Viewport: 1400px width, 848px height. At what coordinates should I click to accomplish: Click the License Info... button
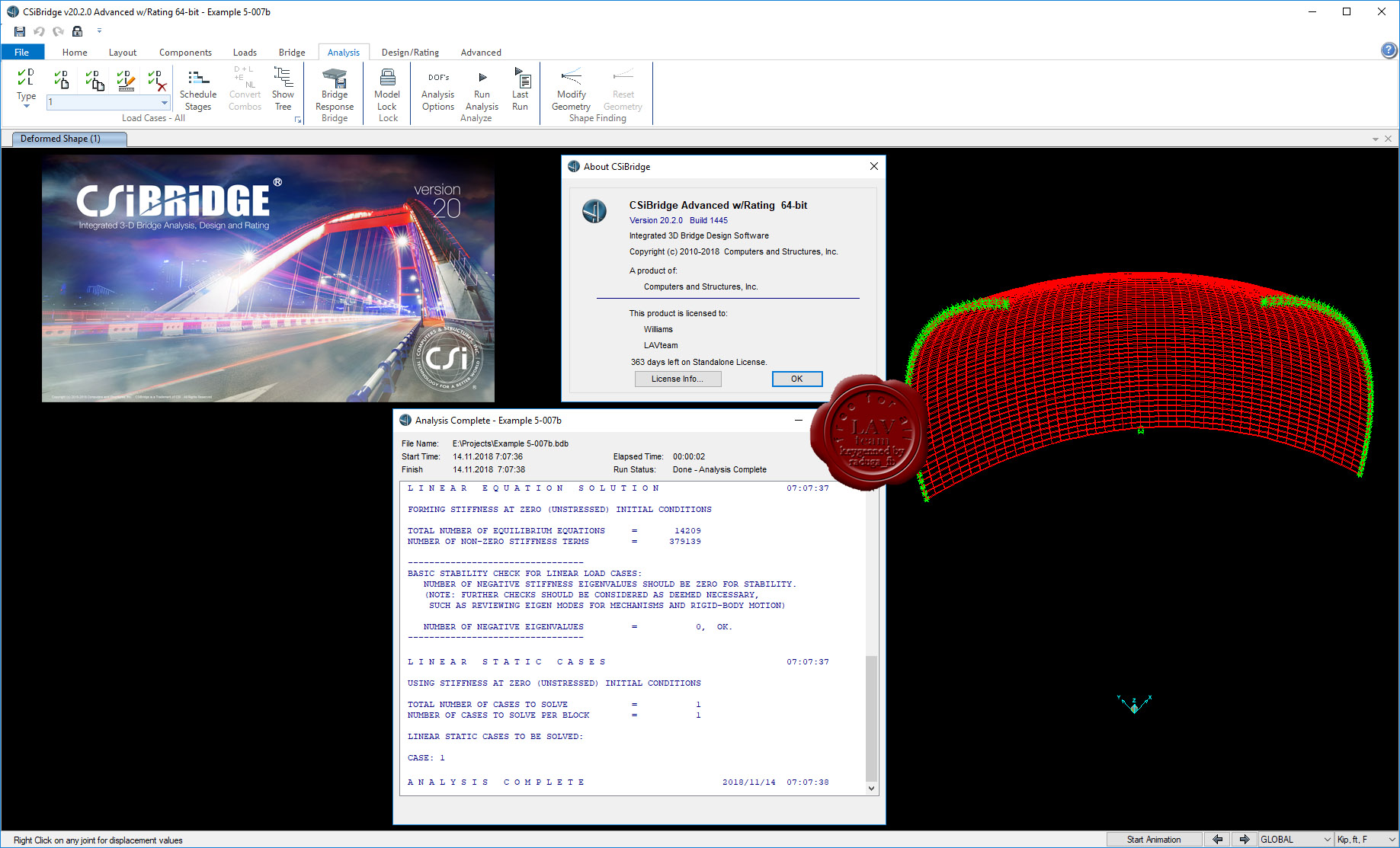678,379
